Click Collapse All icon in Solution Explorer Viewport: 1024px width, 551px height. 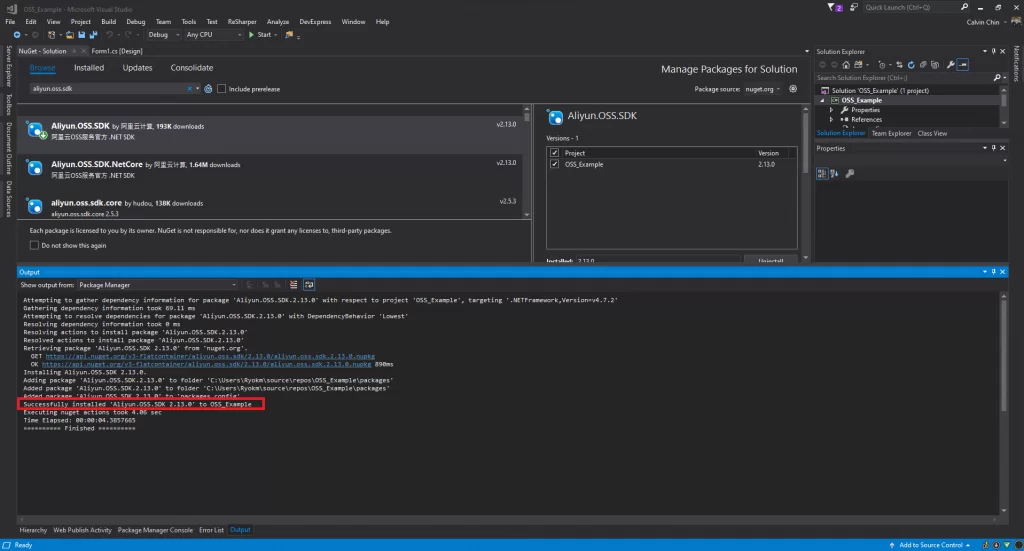tap(923, 65)
